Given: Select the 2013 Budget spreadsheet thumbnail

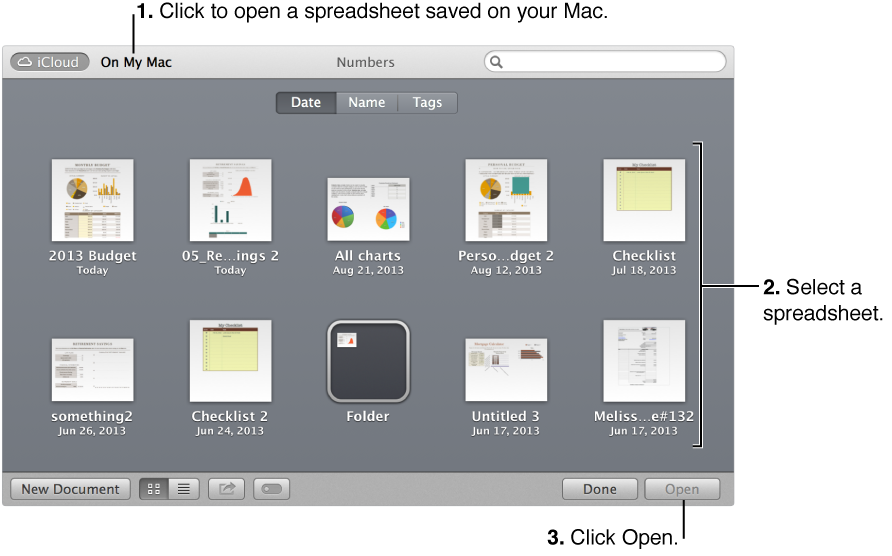Looking at the screenshot, I should click(x=92, y=200).
